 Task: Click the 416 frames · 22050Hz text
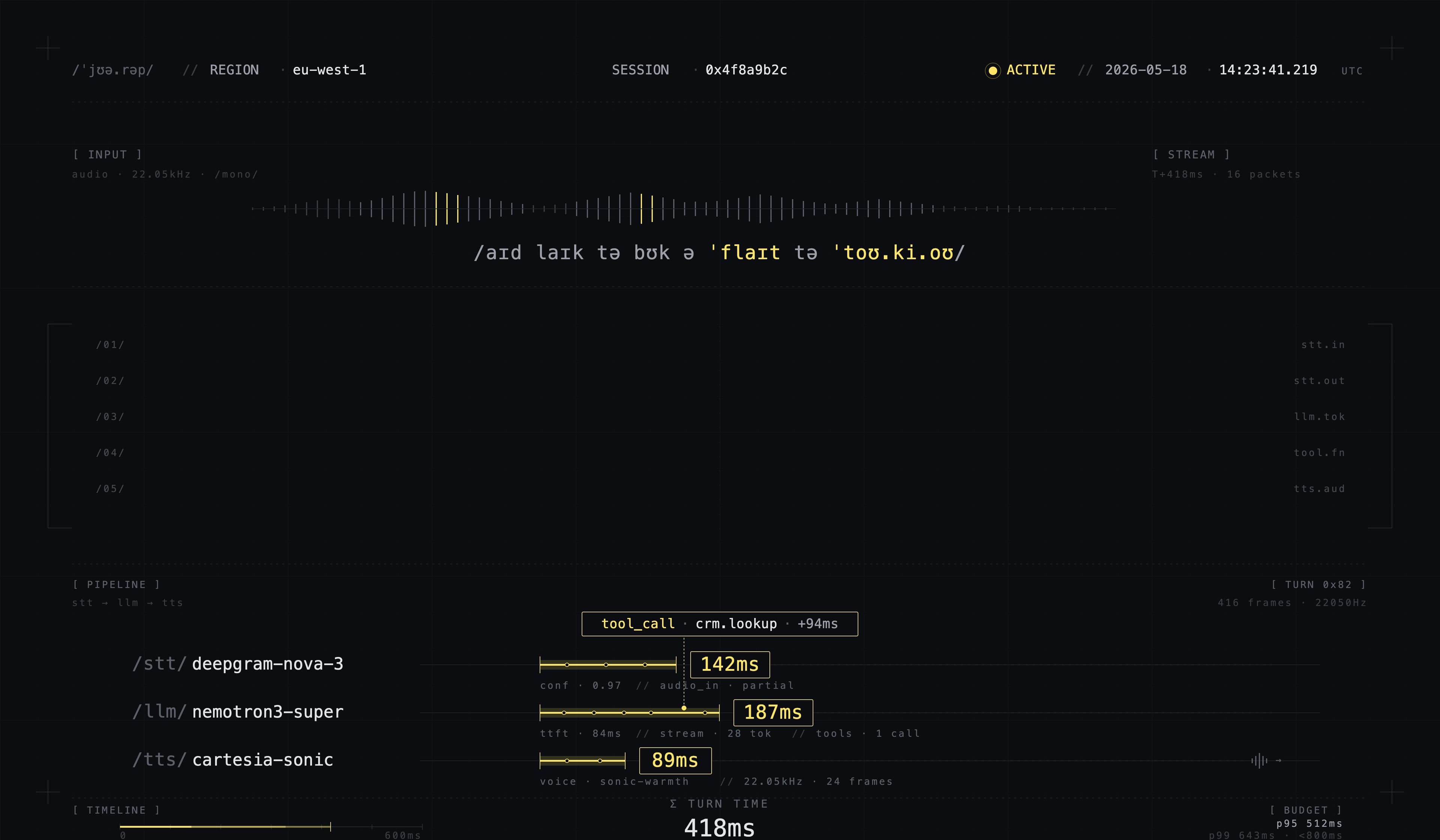(1292, 603)
